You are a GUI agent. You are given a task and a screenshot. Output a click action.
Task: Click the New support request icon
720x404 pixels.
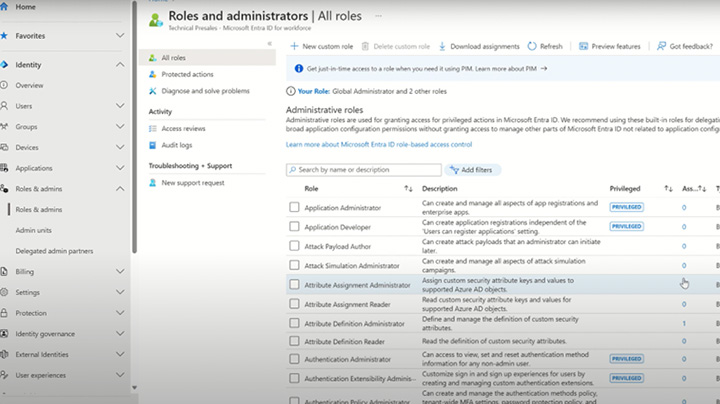[x=152, y=183]
